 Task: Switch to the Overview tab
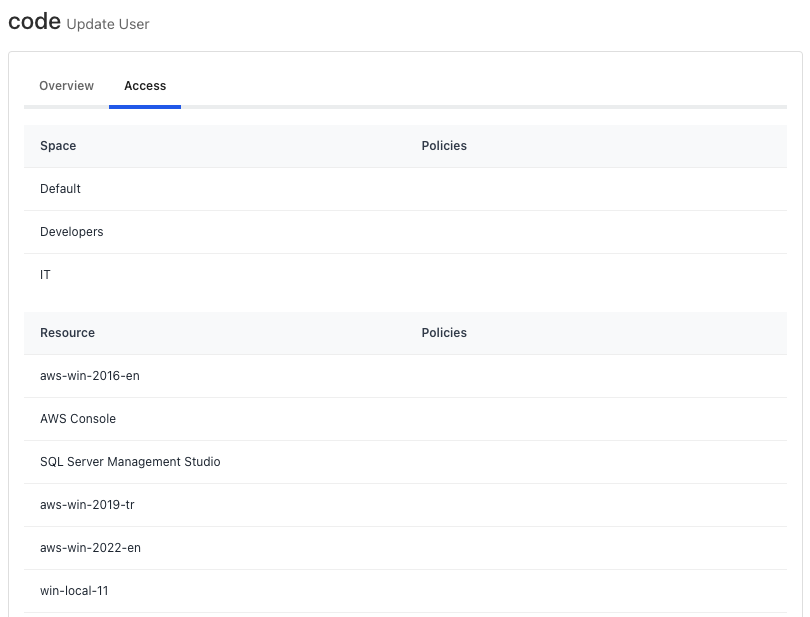[66, 86]
